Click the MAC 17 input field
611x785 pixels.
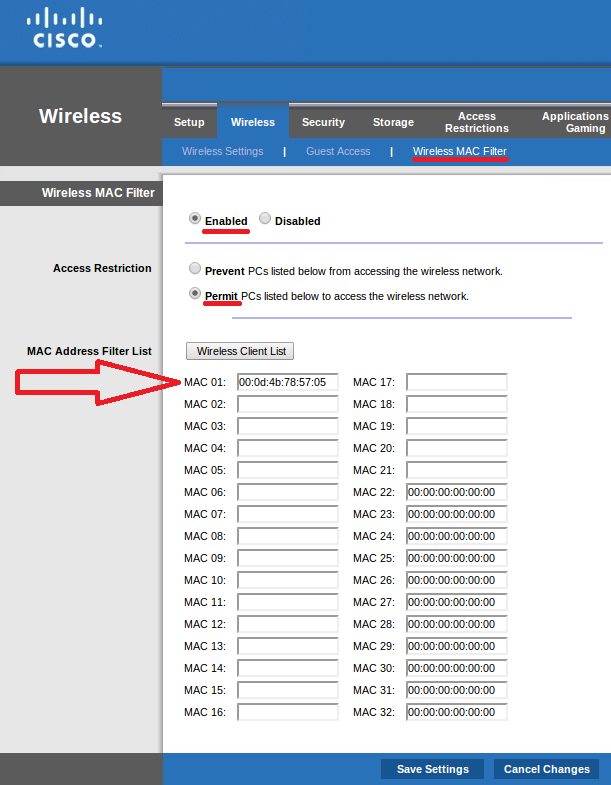(x=456, y=382)
